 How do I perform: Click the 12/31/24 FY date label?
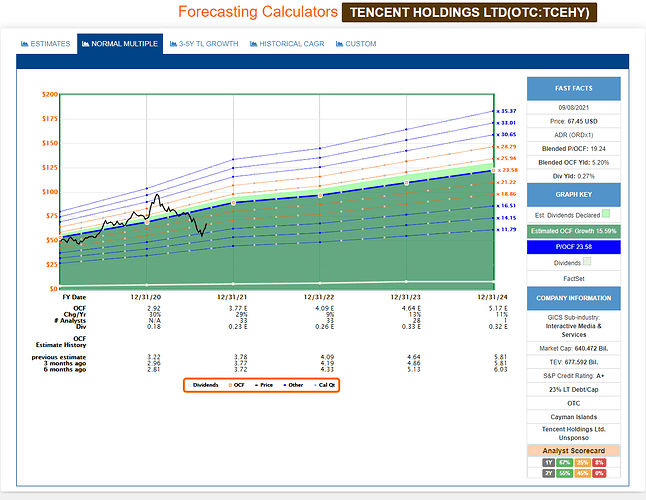click(x=492, y=297)
